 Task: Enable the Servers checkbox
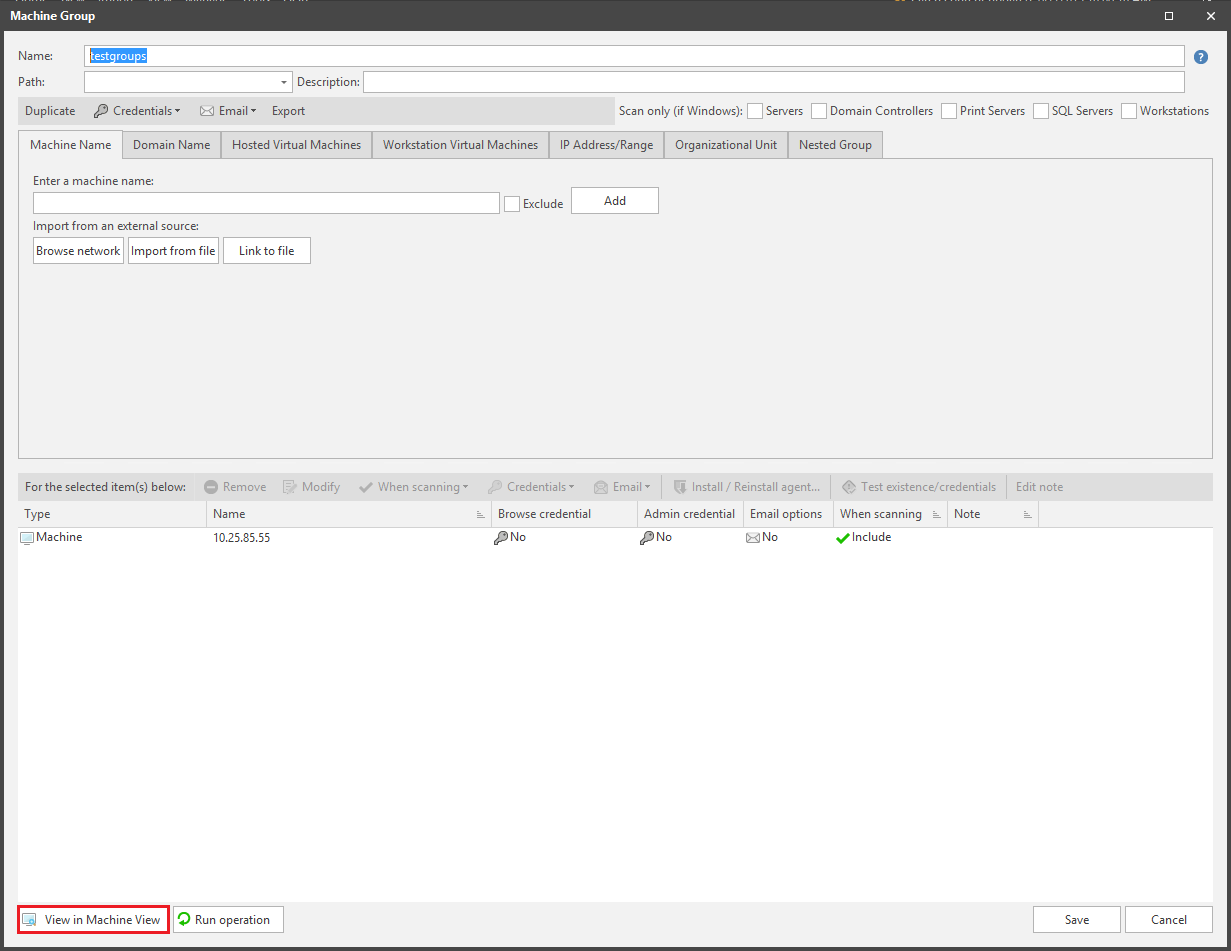755,111
